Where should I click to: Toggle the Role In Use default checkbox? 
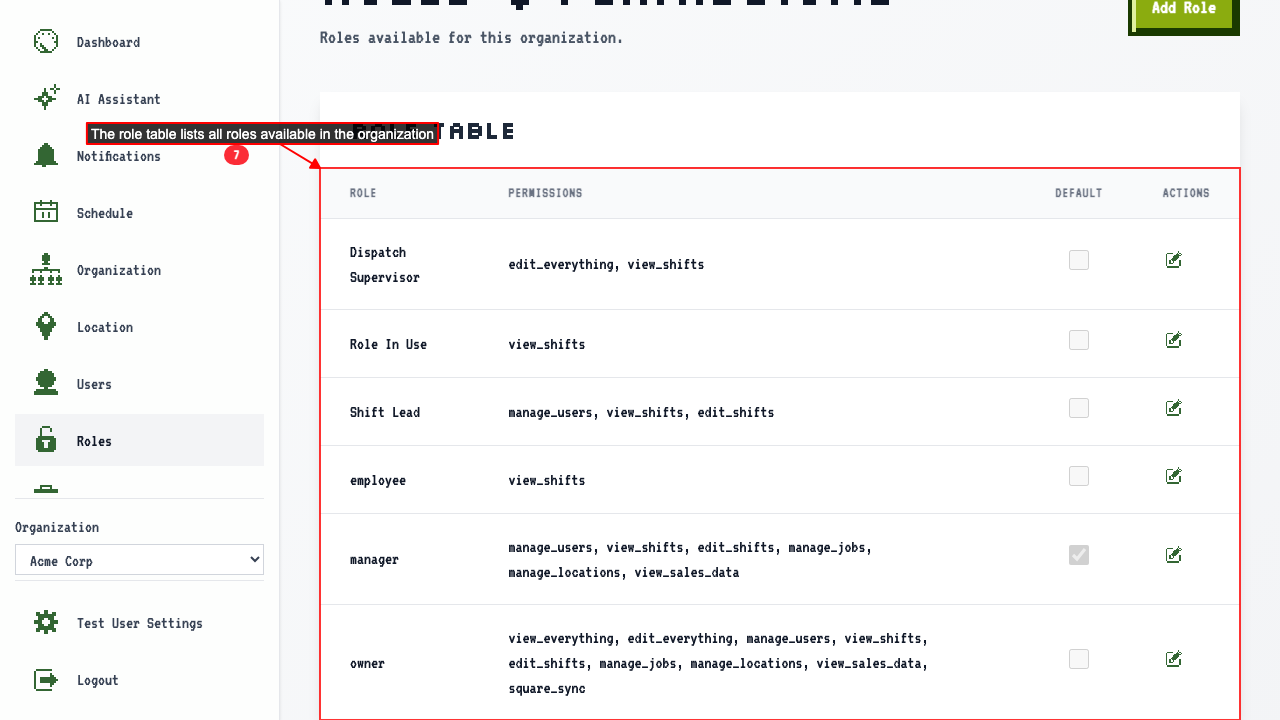coord(1079,340)
